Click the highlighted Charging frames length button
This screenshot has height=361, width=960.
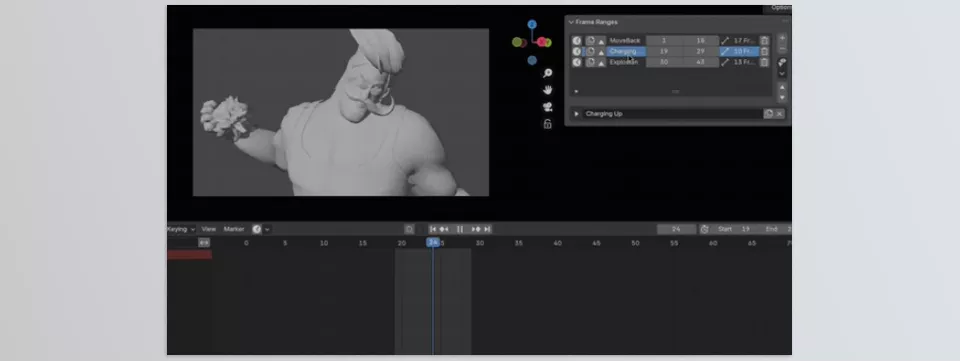pos(739,51)
